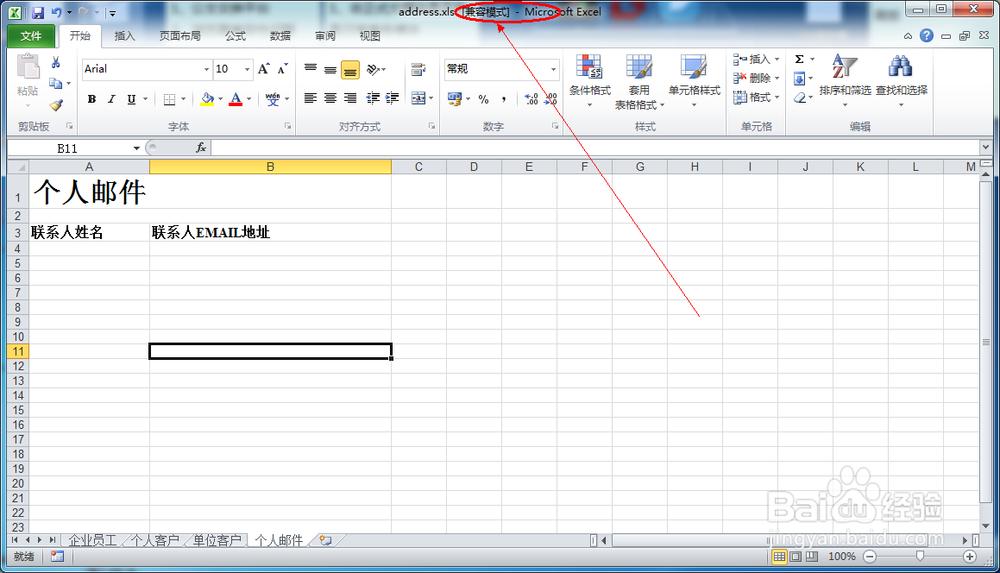
Task: Open the Name Box dropdown arrow
Action: [137, 148]
